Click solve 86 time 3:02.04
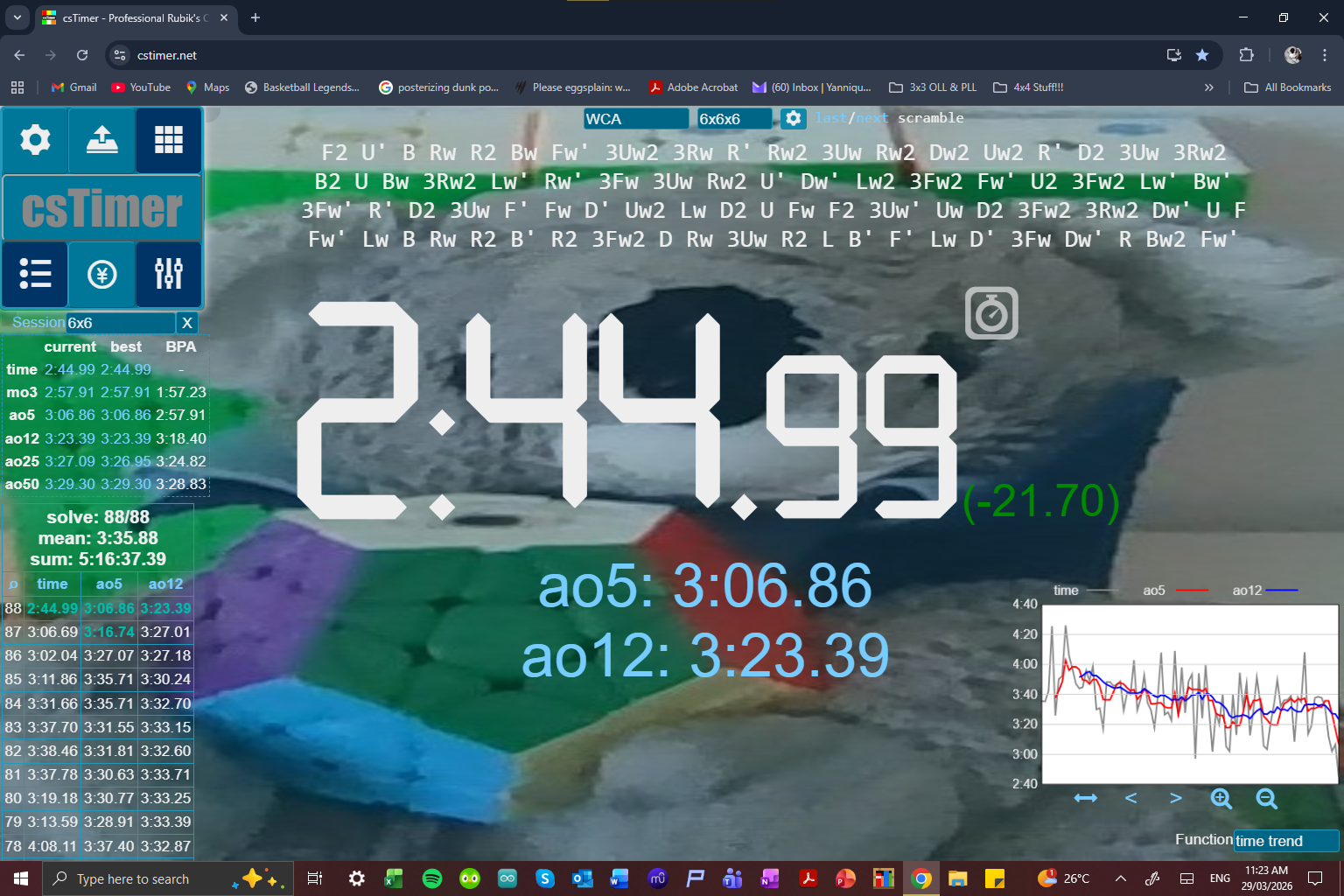The image size is (1344, 896). (x=52, y=655)
